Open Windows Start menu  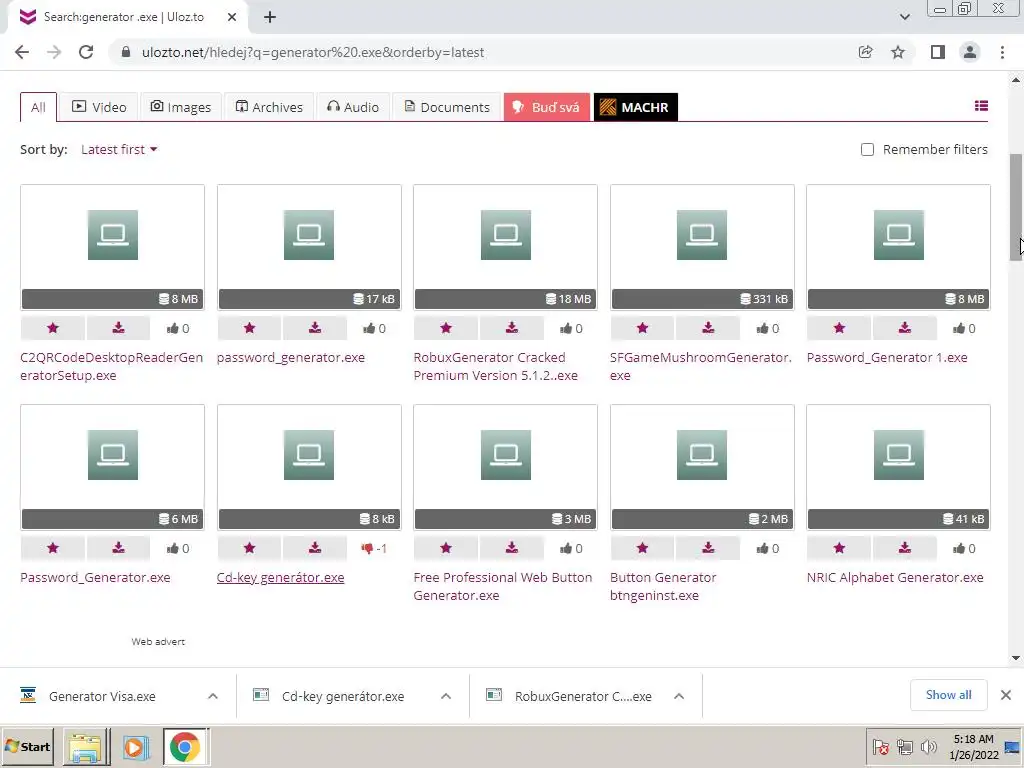point(27,746)
